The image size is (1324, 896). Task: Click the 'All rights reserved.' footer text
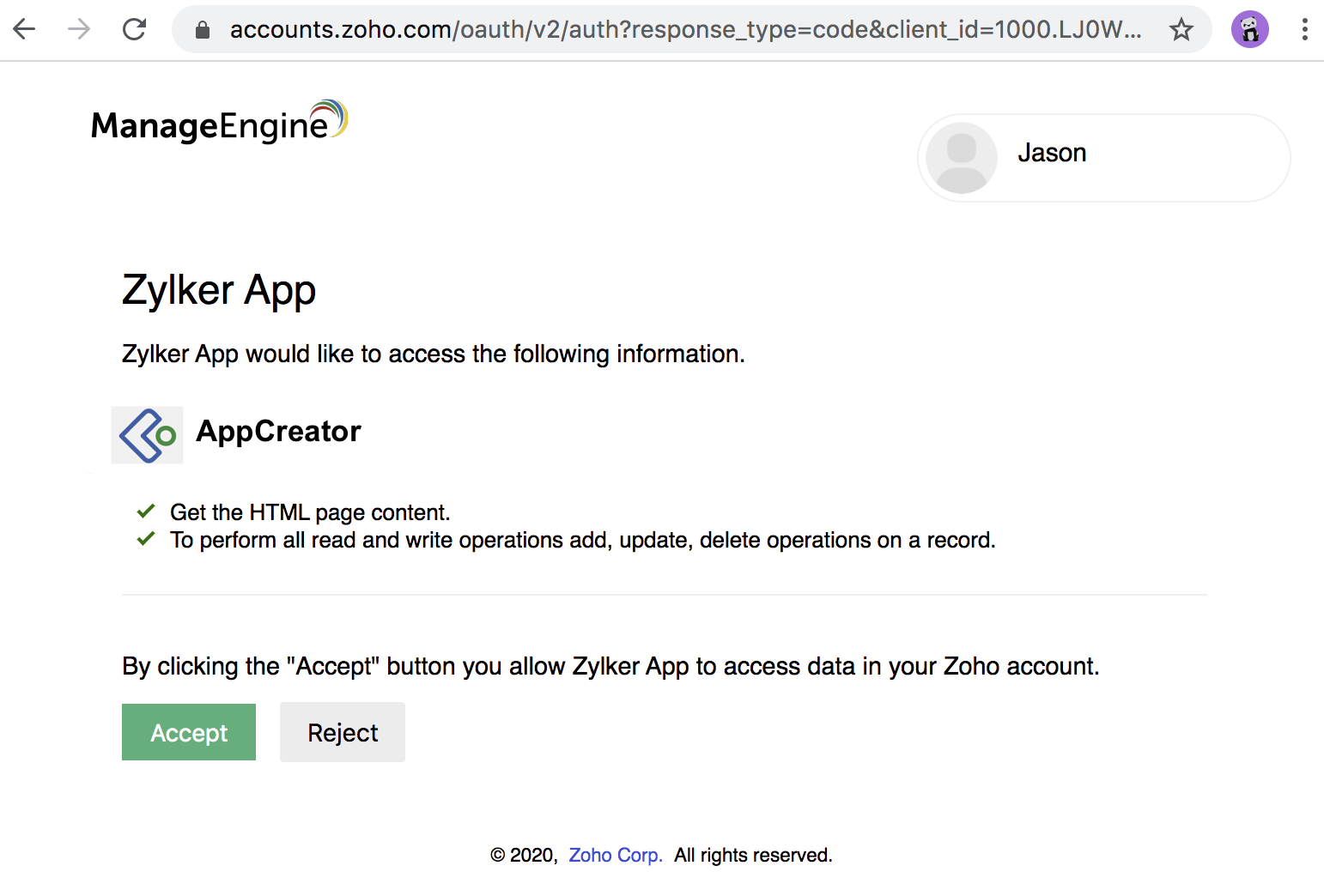click(753, 856)
